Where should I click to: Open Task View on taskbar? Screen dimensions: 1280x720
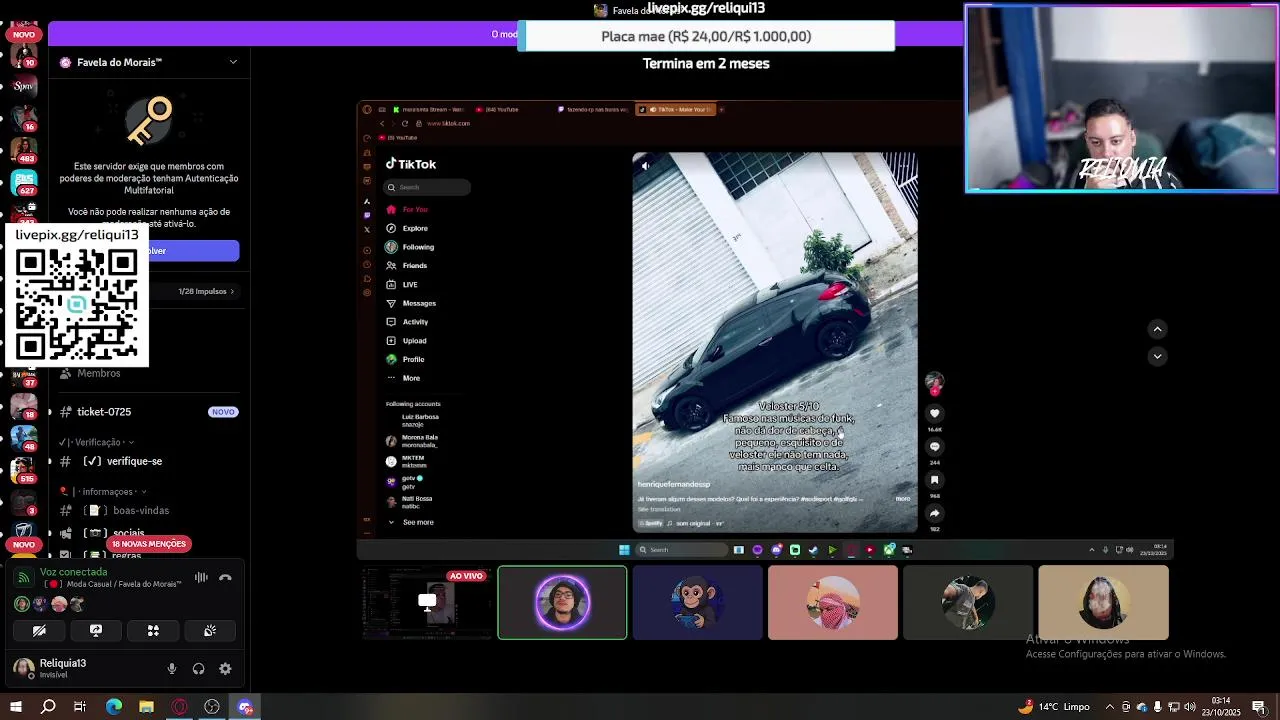click(80, 707)
